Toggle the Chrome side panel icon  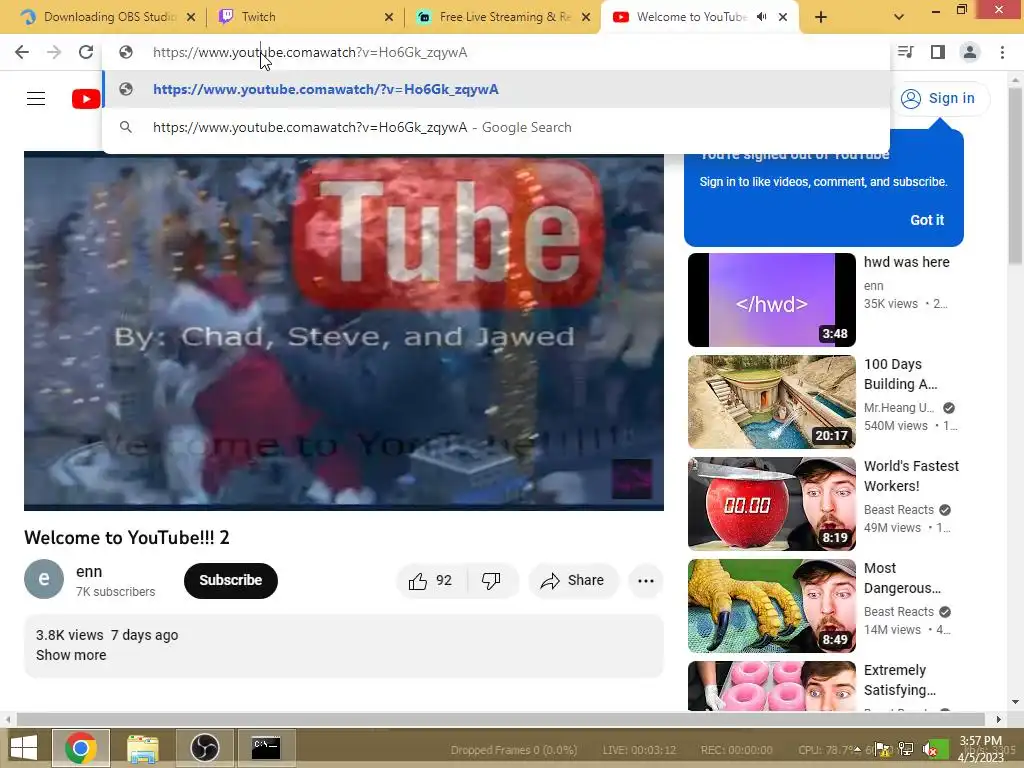(x=938, y=52)
